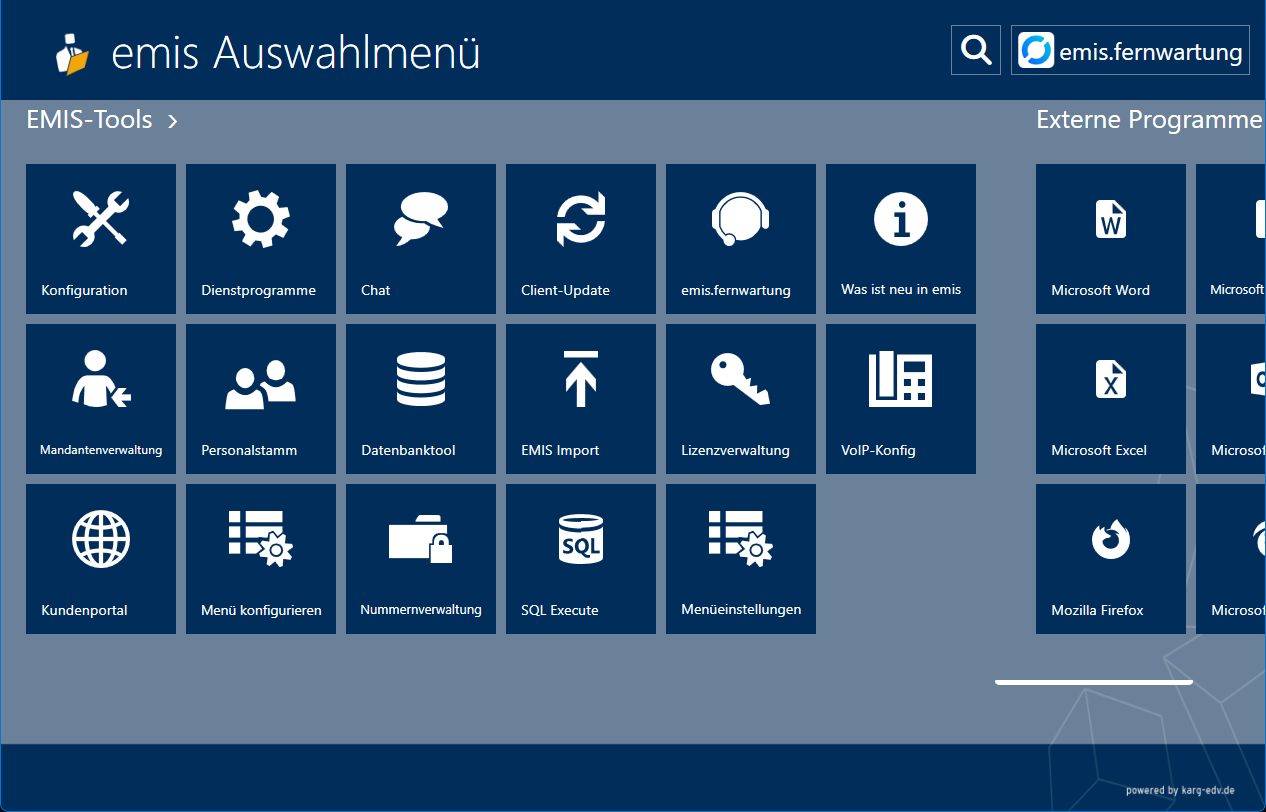This screenshot has height=812, width=1266.
Task: Click the search magnifier button
Action: (976, 50)
